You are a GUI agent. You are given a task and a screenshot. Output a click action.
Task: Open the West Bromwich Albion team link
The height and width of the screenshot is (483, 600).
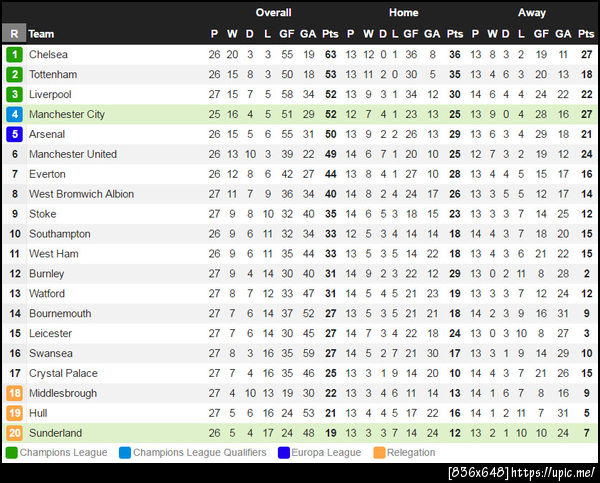coord(81,194)
